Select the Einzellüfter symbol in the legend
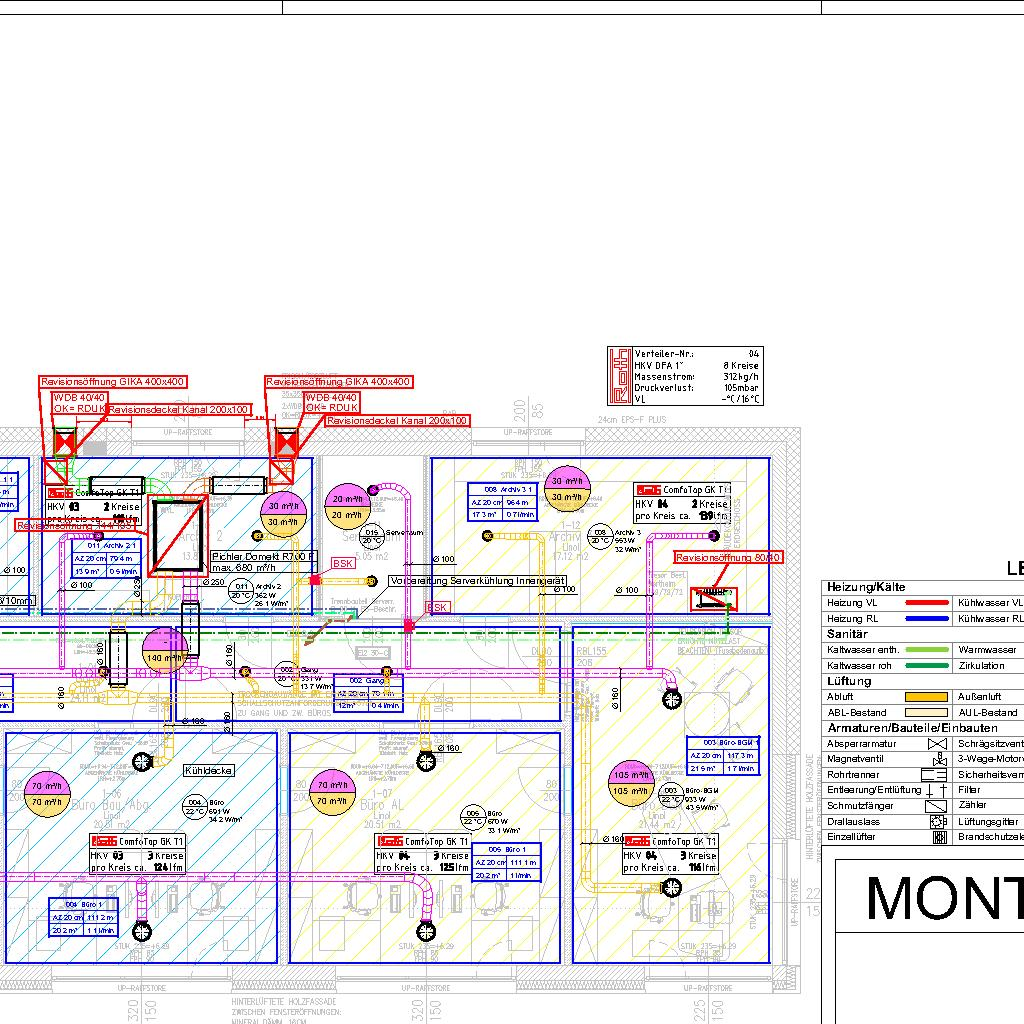 (938, 837)
